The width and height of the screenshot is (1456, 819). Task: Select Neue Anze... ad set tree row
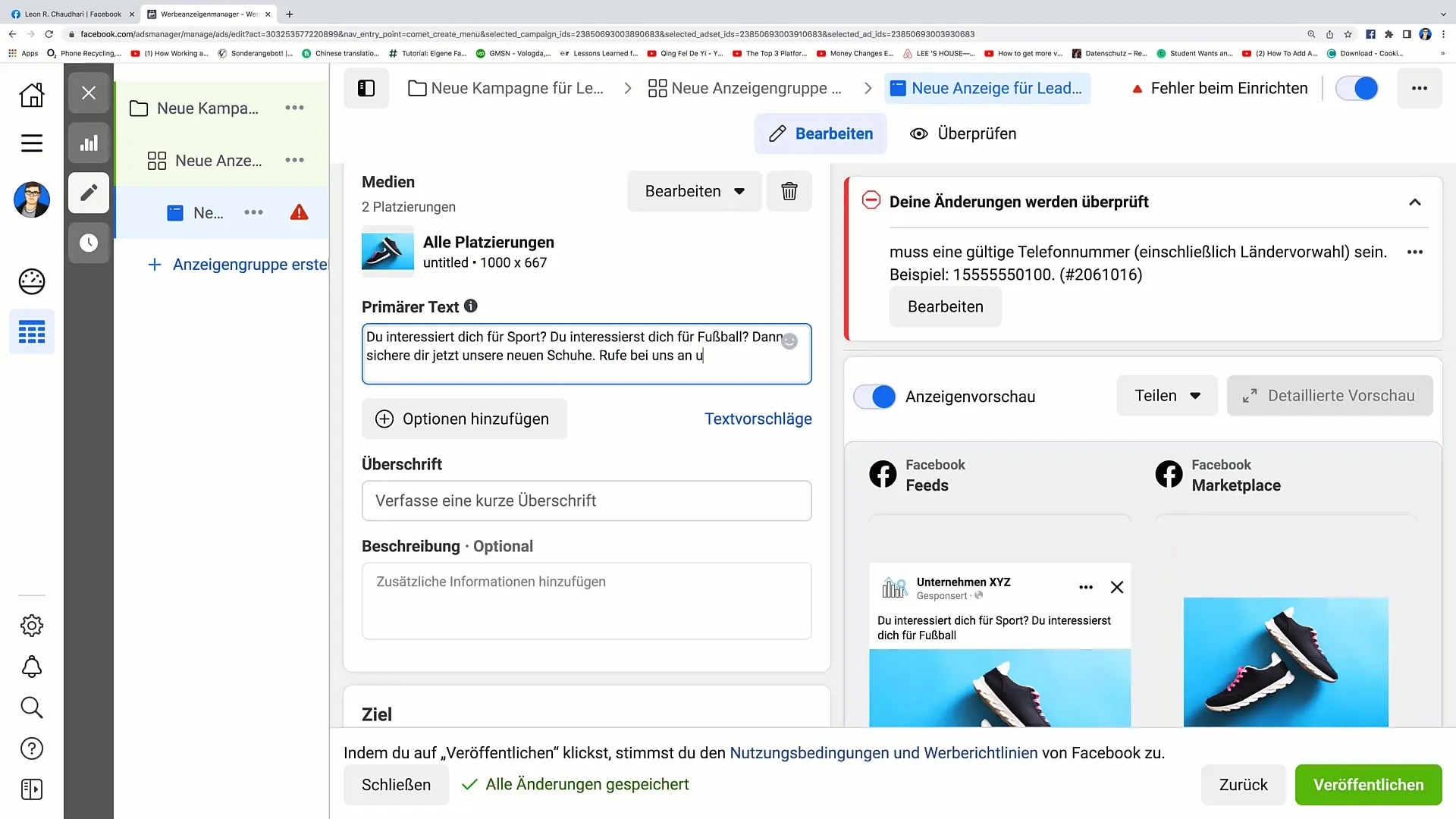click(x=221, y=160)
